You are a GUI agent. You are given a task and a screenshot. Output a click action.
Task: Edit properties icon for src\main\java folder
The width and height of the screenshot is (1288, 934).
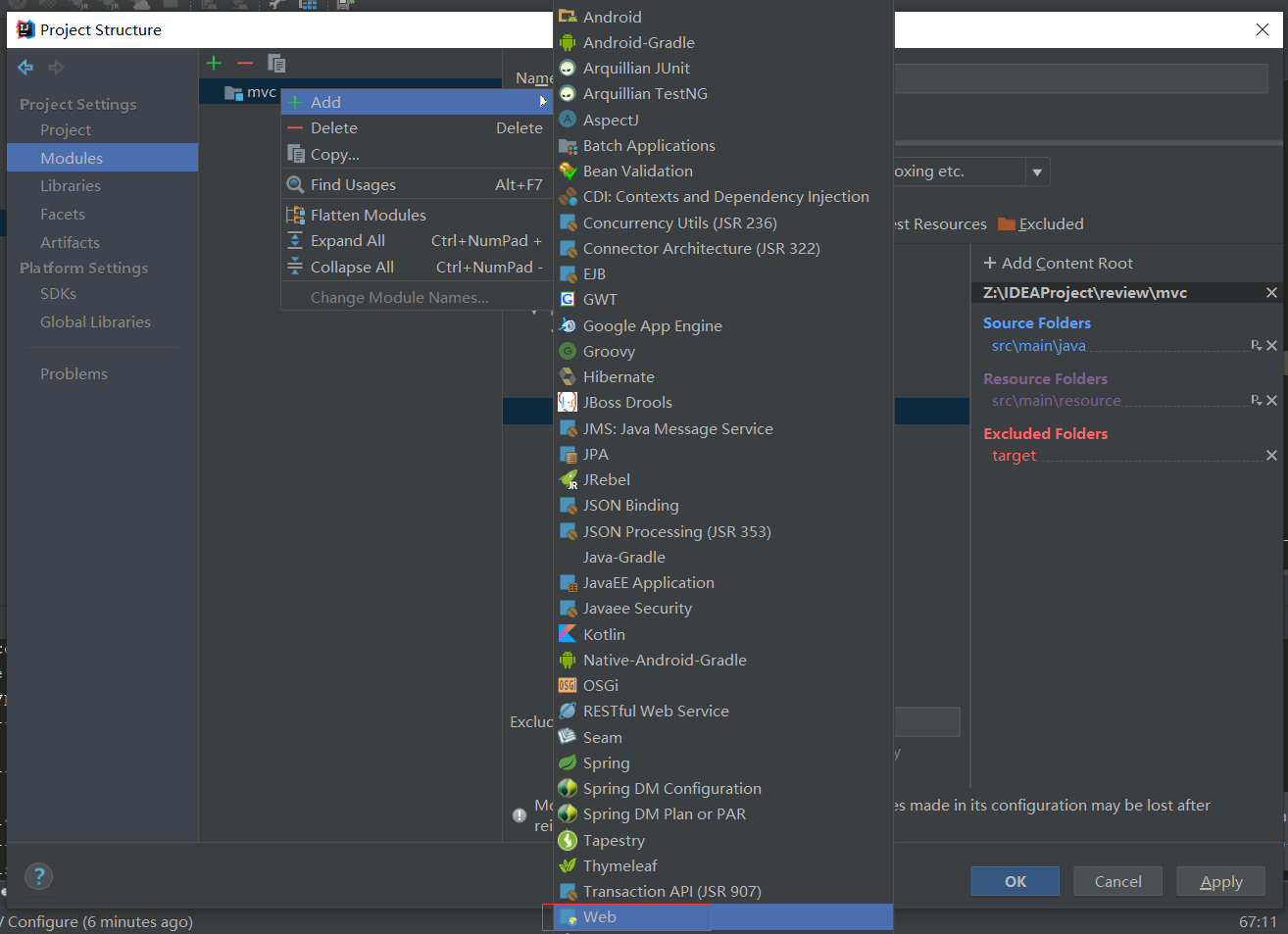point(1256,345)
